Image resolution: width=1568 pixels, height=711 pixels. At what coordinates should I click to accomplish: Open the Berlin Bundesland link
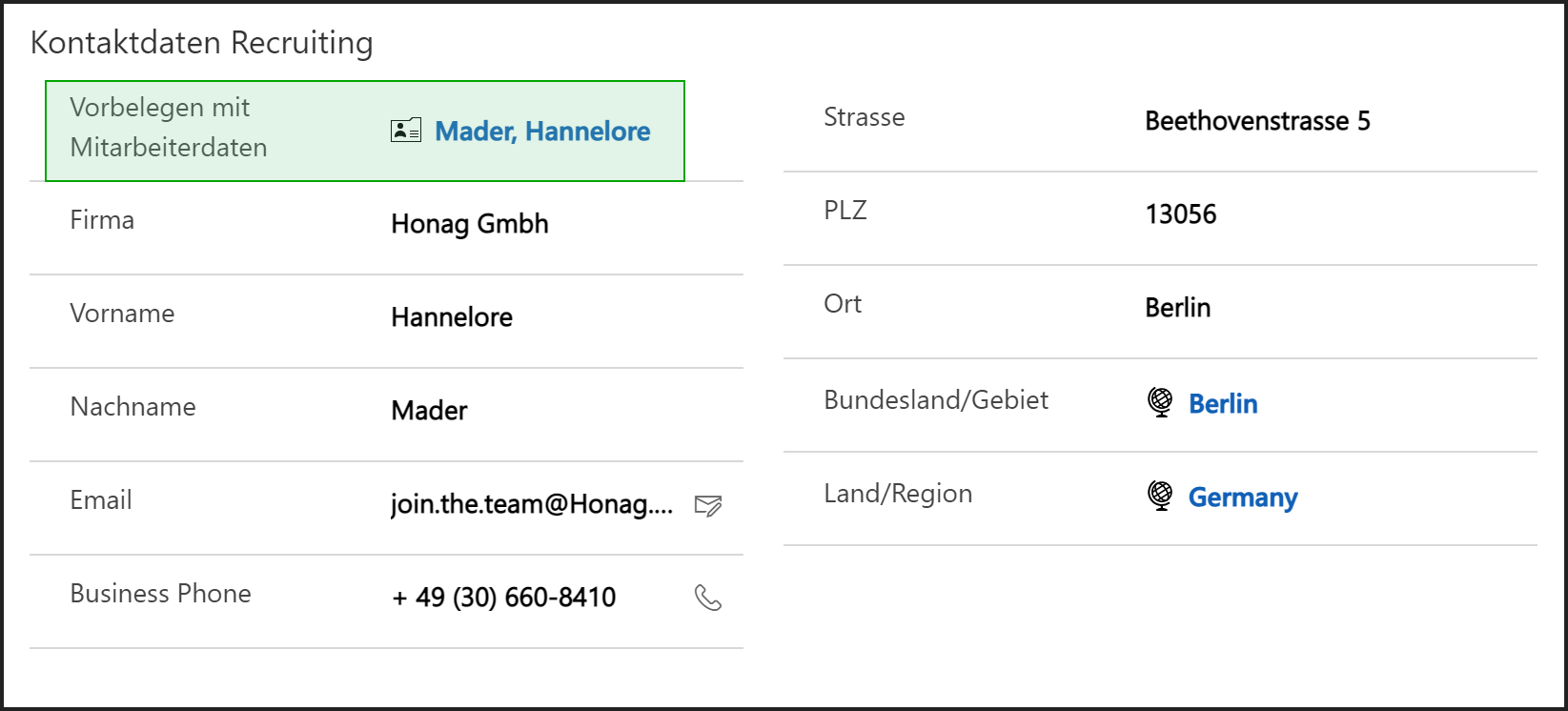[1223, 404]
